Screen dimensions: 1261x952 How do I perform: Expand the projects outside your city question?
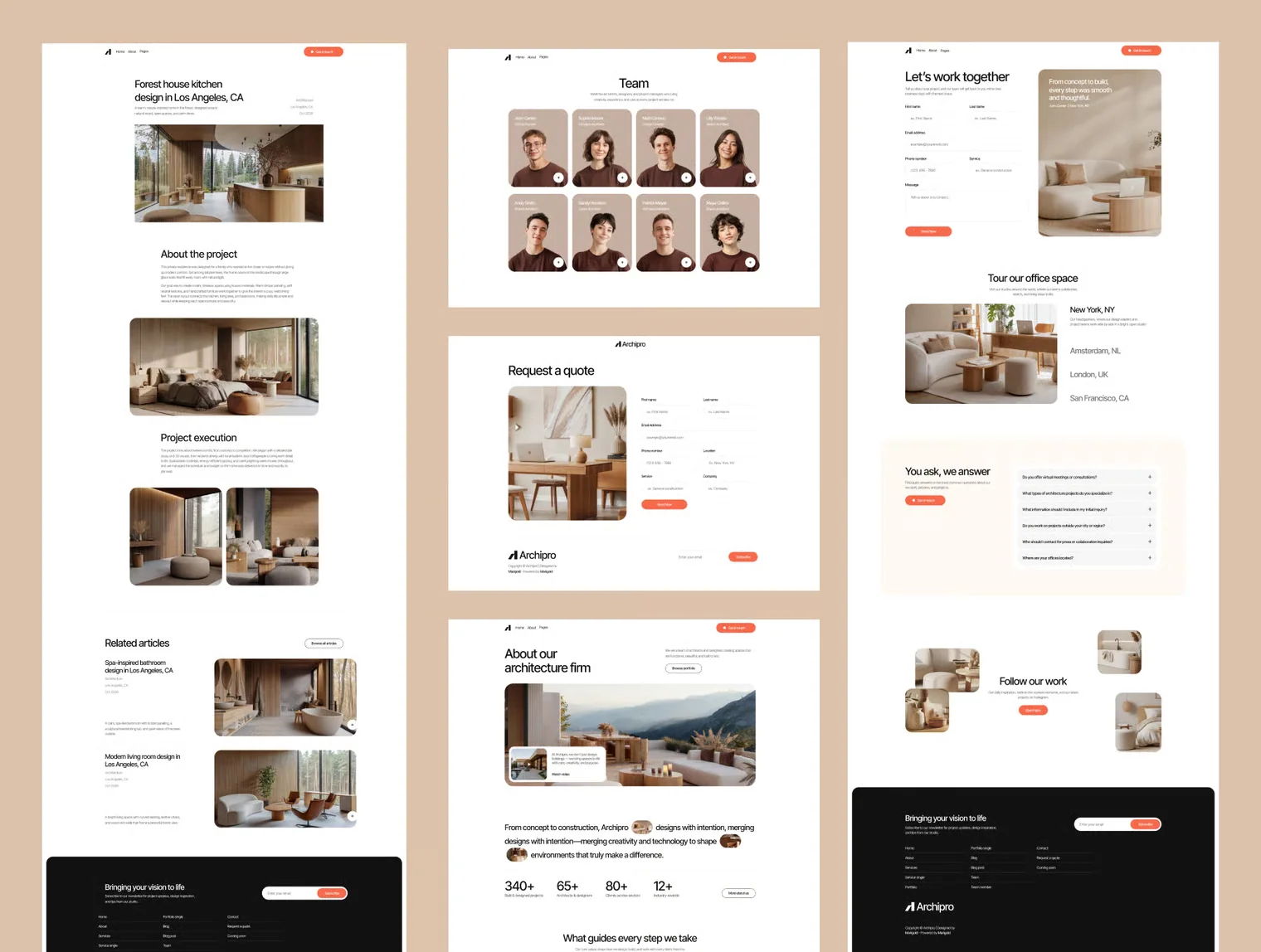tap(1086, 526)
